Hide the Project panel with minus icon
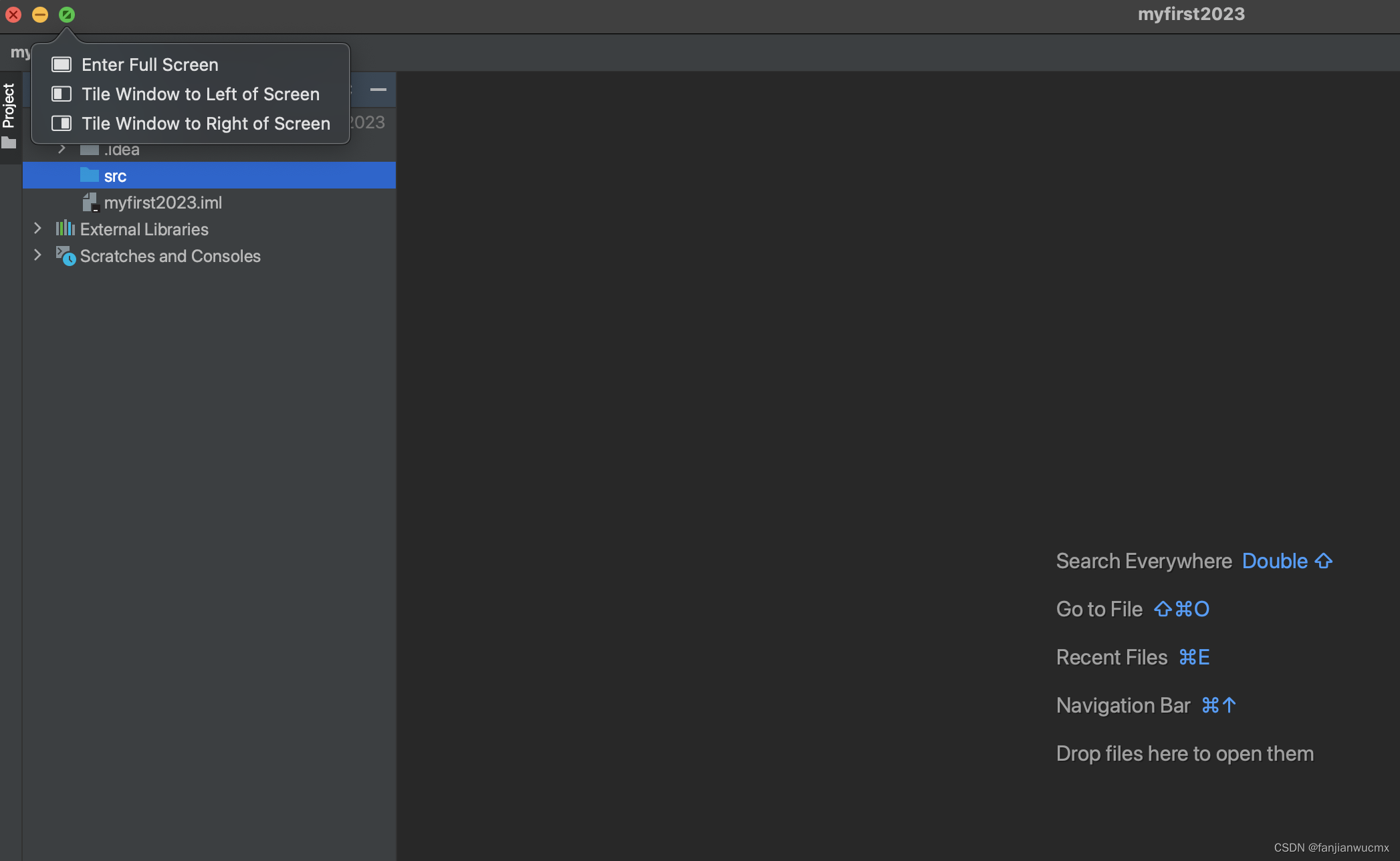 pyautogui.click(x=378, y=90)
